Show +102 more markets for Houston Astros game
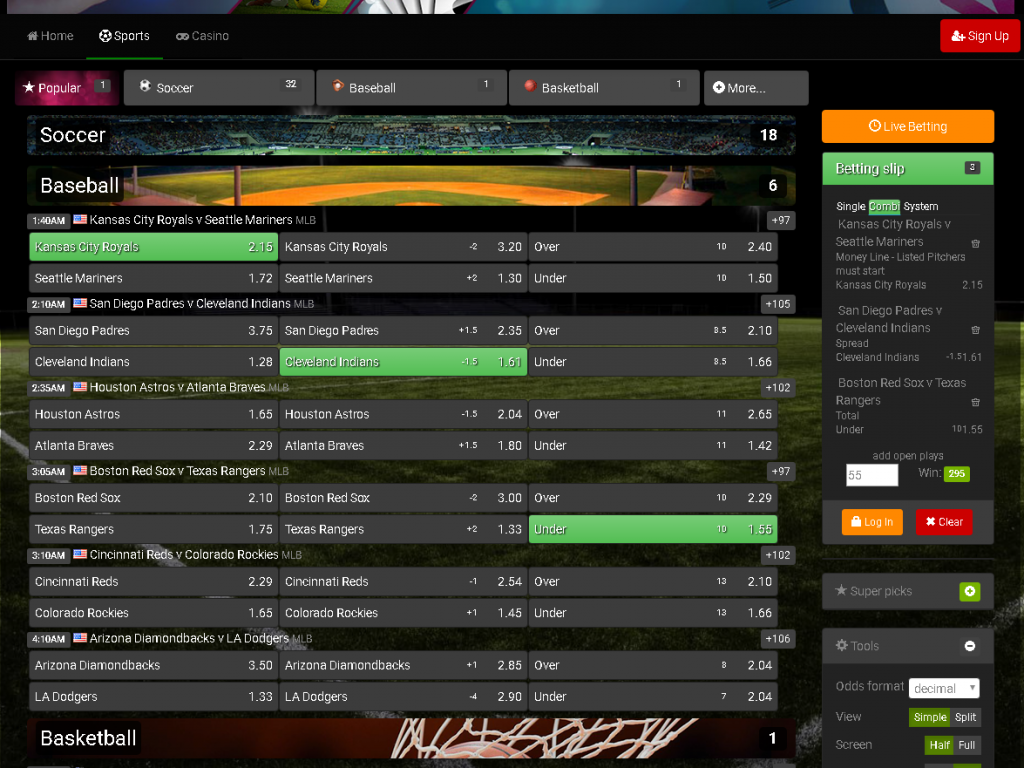The width and height of the screenshot is (1024, 768). click(x=778, y=388)
